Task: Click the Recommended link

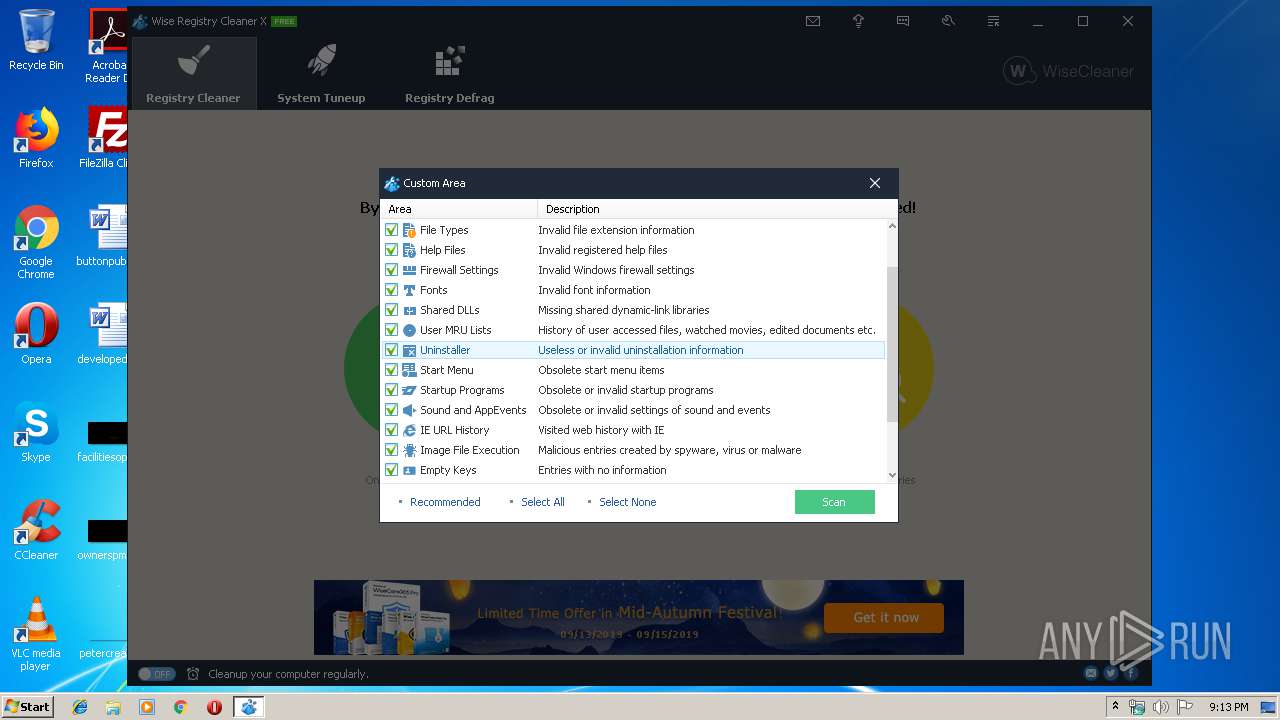Action: (x=445, y=502)
